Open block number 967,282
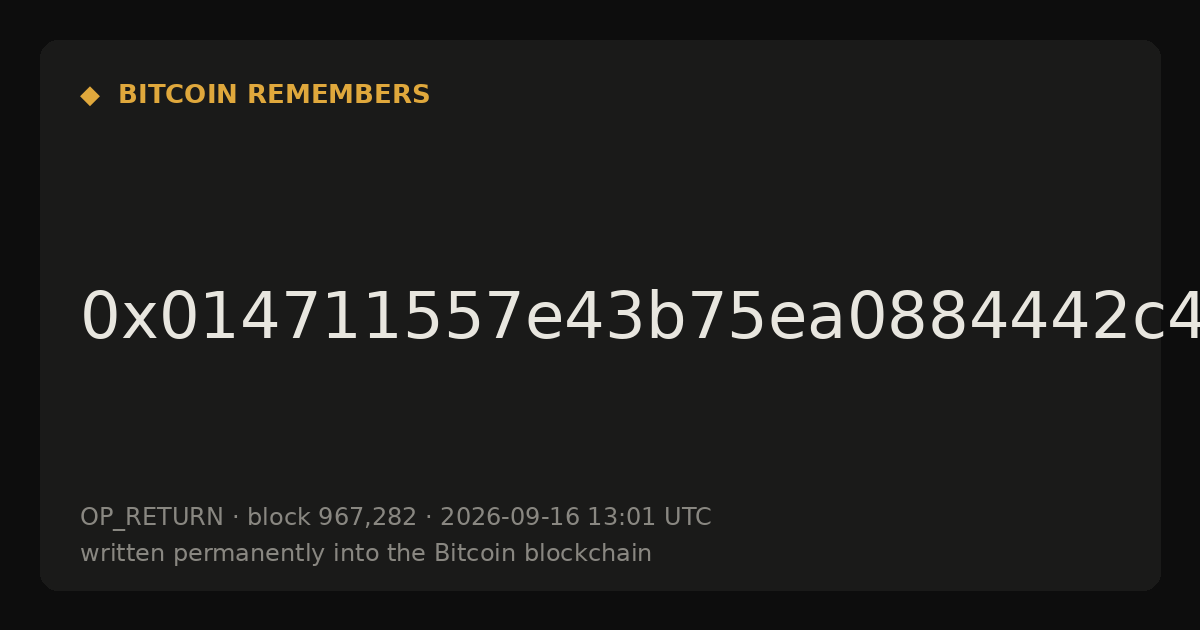 367,517
